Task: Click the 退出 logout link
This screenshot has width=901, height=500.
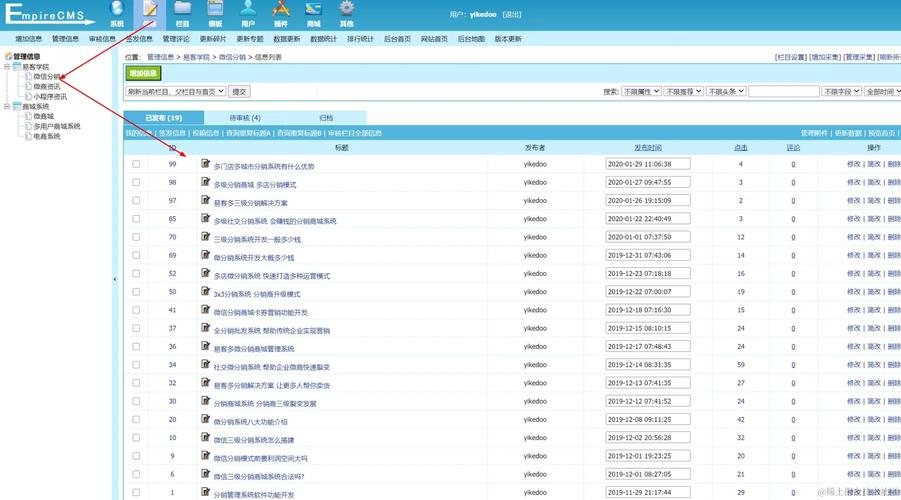Action: (511, 15)
